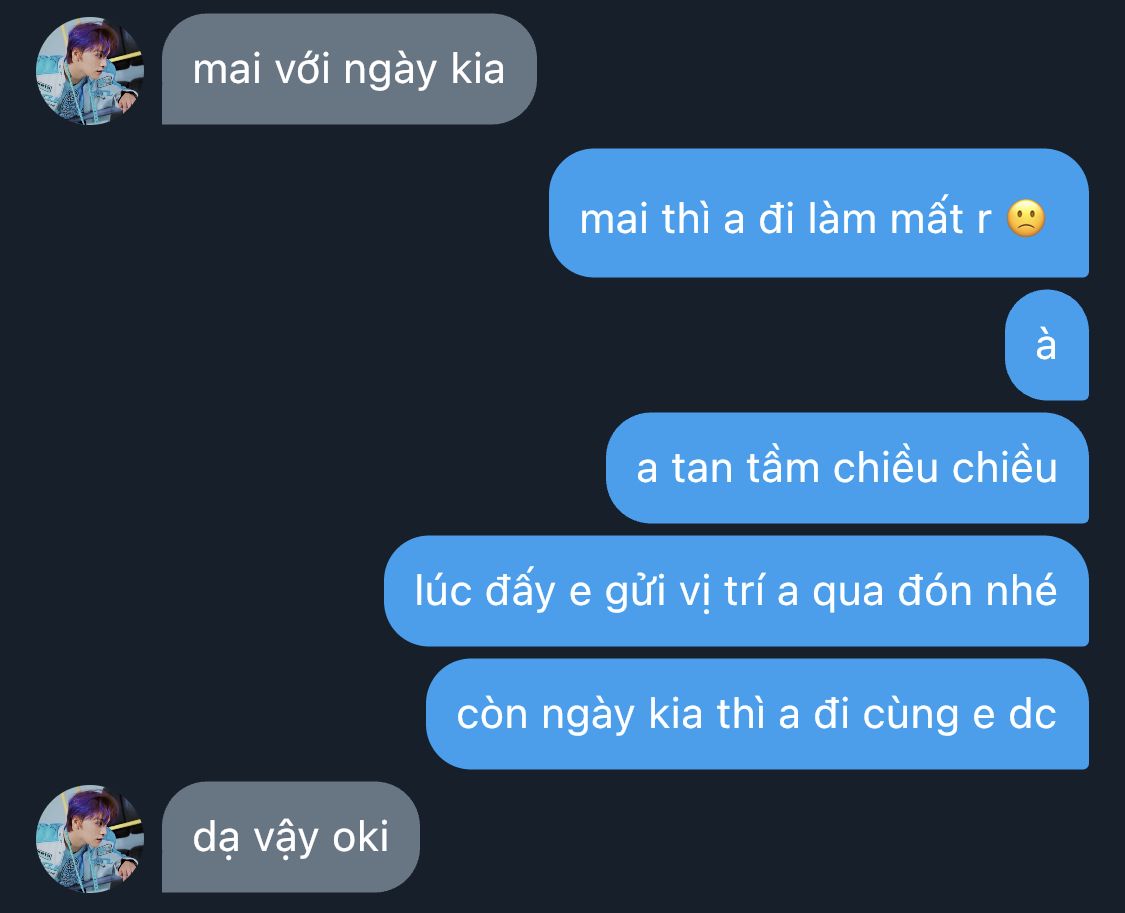This screenshot has height=913, width=1125.
Task: Click the sad face emoji in the message
Action: (x=1026, y=218)
